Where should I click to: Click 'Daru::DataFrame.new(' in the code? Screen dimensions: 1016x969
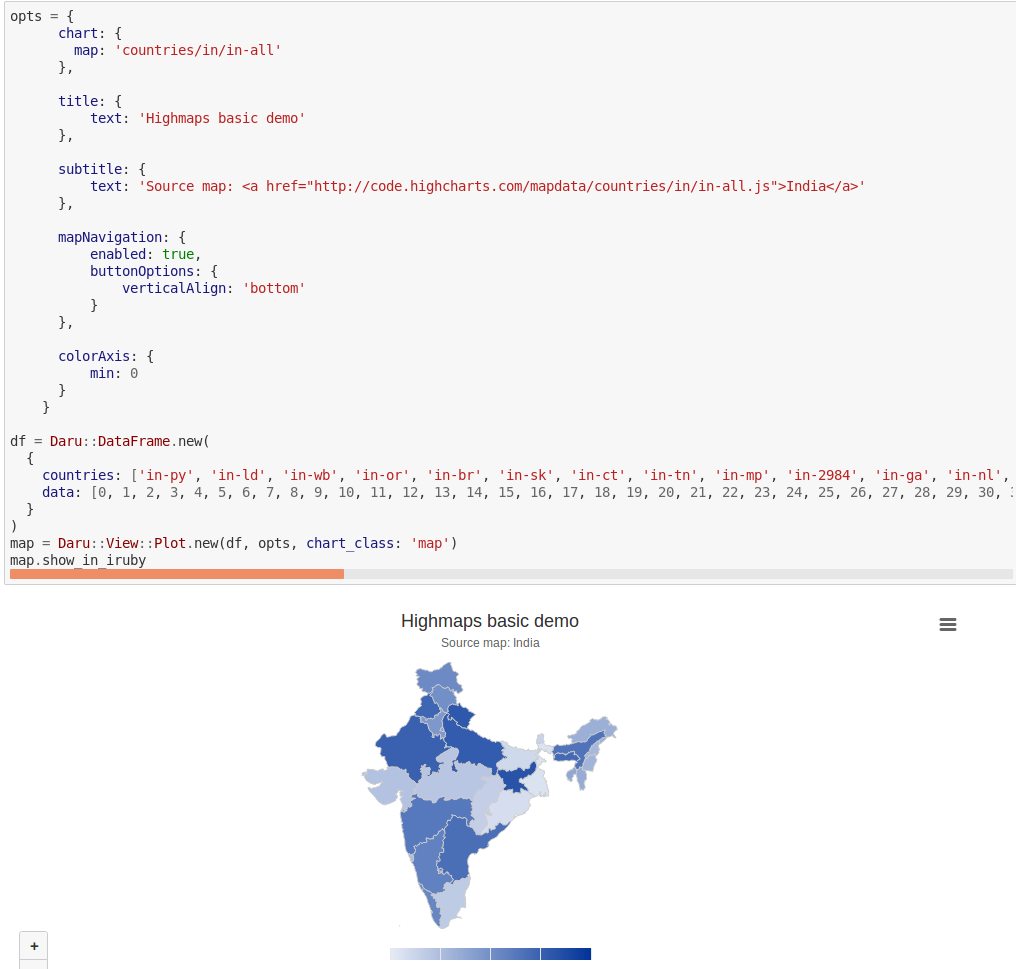tap(130, 441)
